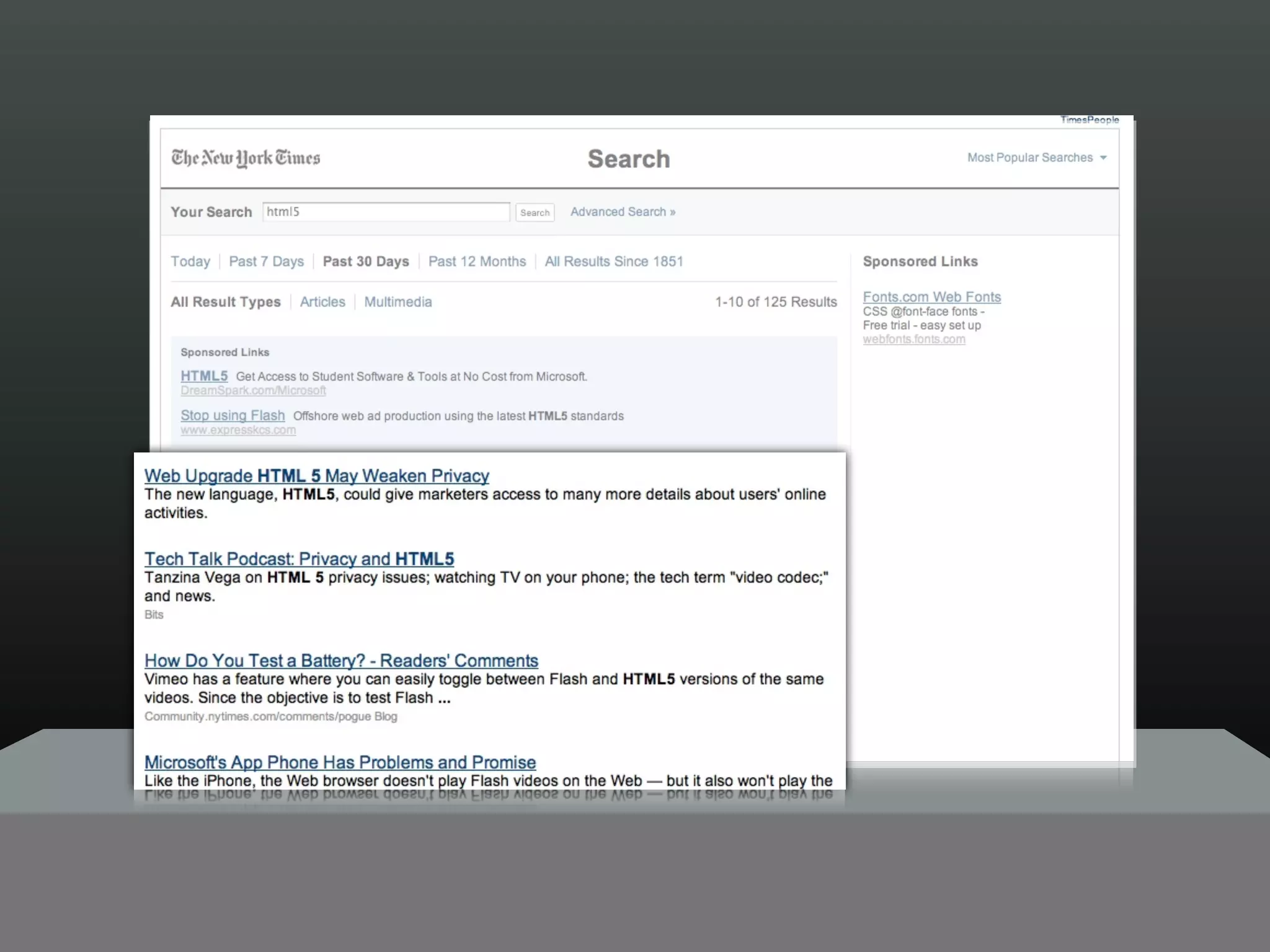Click The New York Times logo
Viewport: 1270px width, 952px height.
click(246, 158)
